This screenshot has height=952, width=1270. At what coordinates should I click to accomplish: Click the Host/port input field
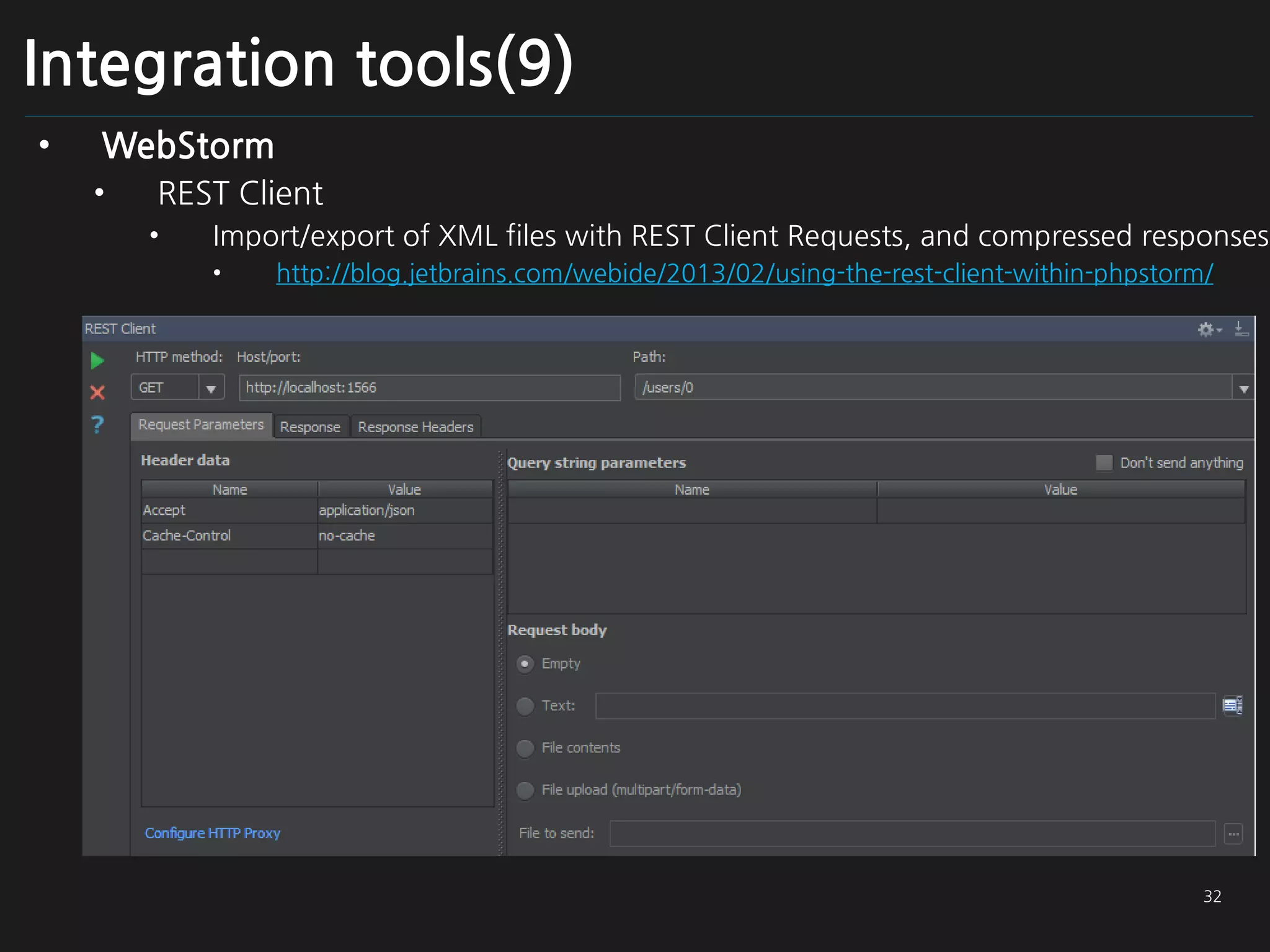[x=430, y=388]
